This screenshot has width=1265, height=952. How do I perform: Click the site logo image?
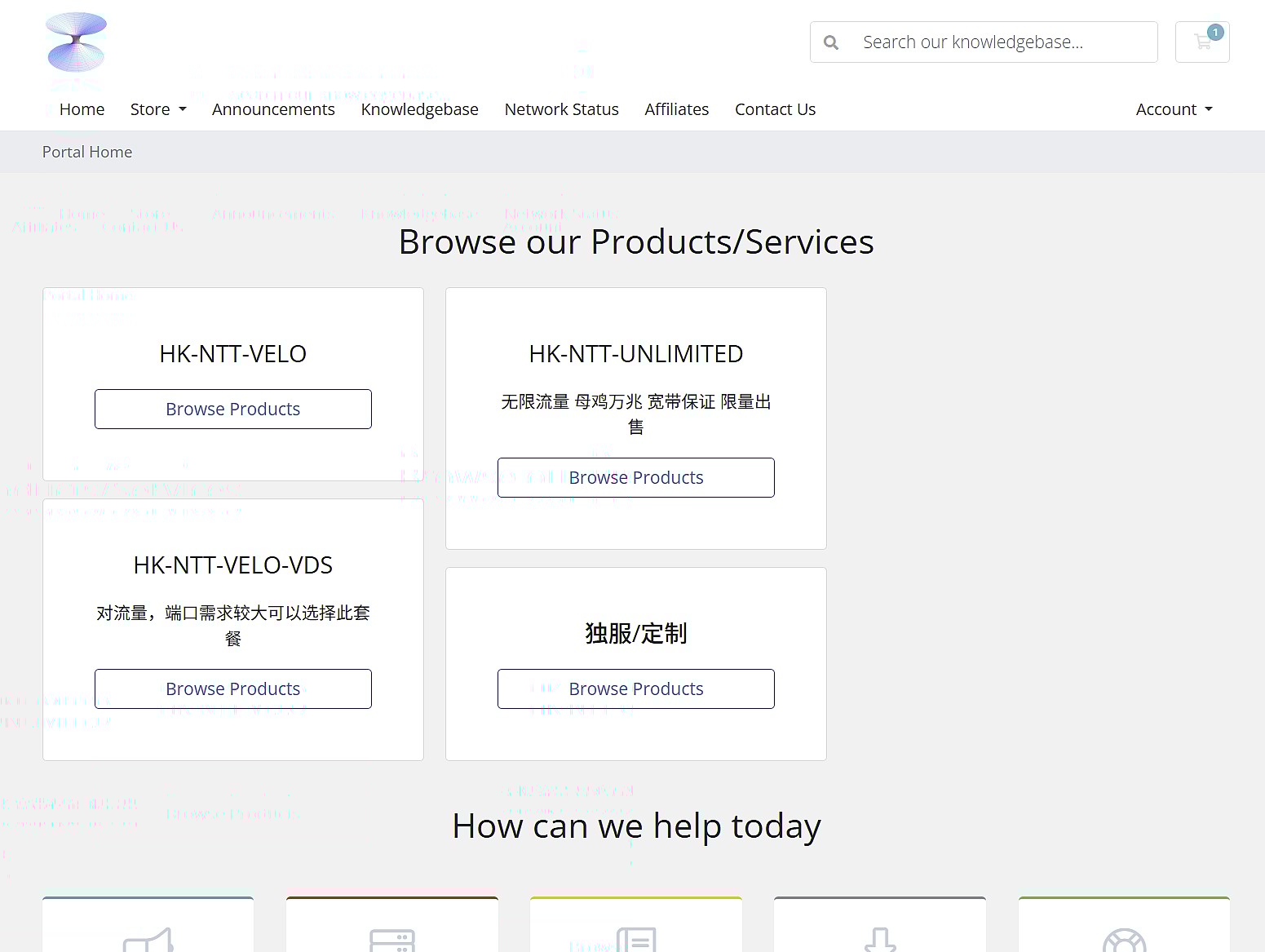[x=76, y=42]
